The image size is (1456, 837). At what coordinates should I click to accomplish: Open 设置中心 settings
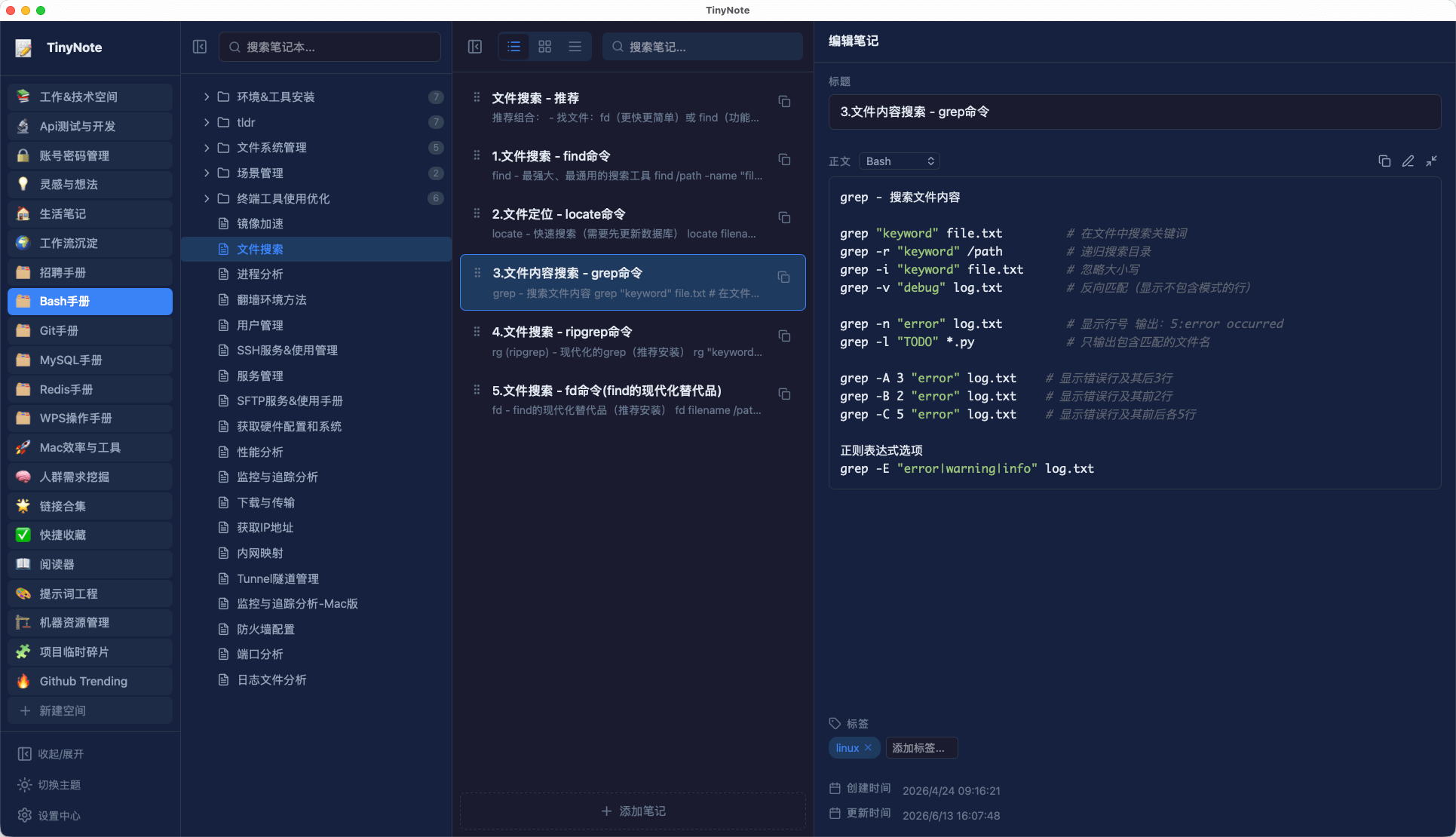coord(50,815)
